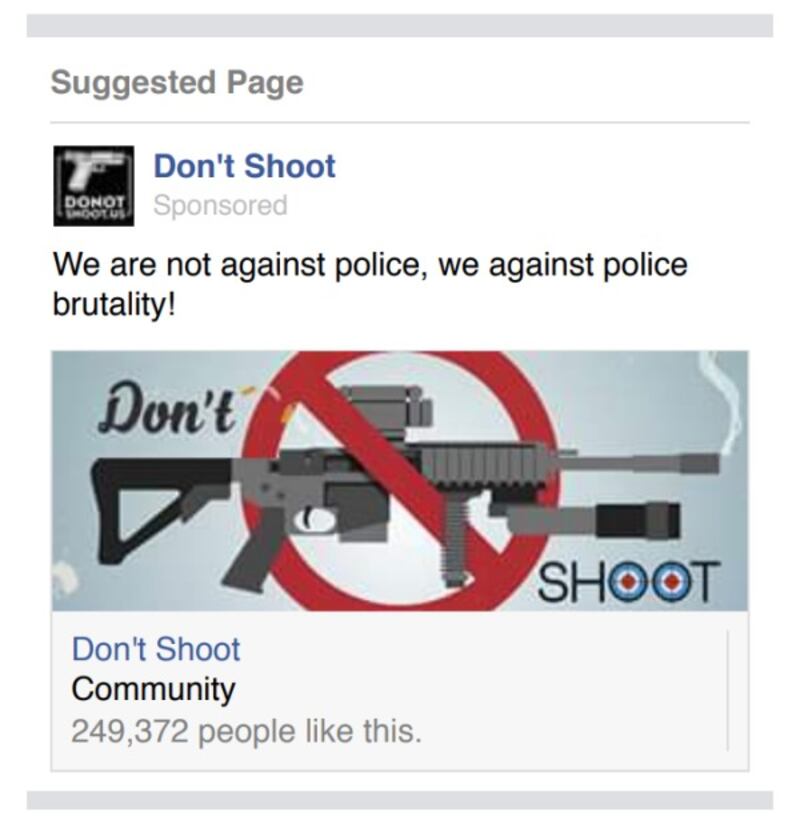This screenshot has height=840, width=800.
Task: Click the police brutality post text
Action: [x=370, y=284]
